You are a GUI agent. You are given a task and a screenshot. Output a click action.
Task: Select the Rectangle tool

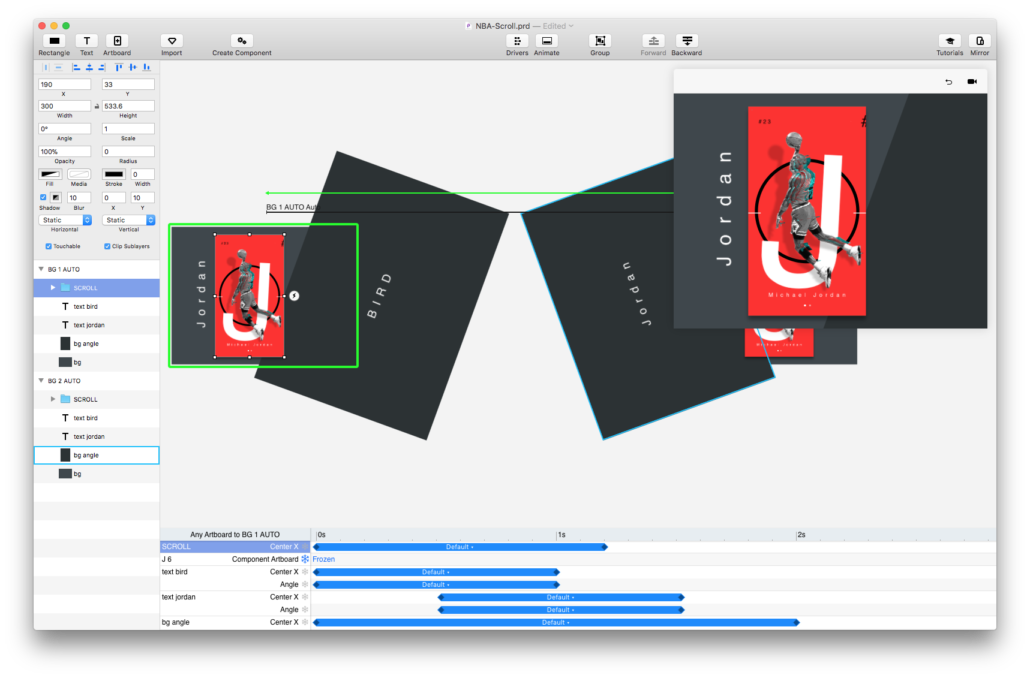tap(54, 41)
